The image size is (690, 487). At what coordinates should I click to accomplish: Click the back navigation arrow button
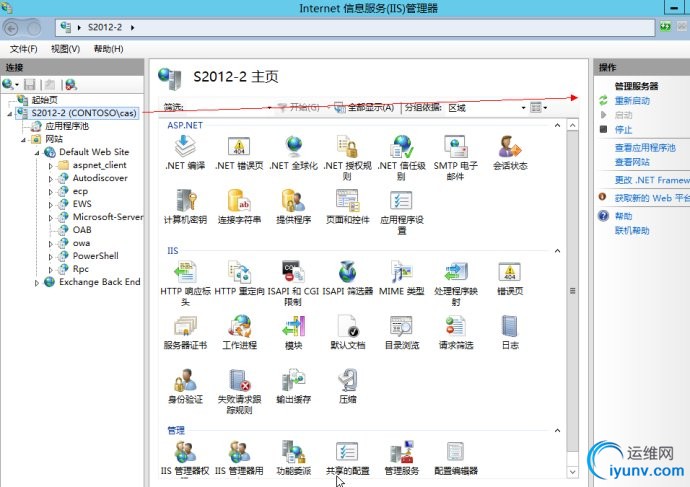coord(11,29)
